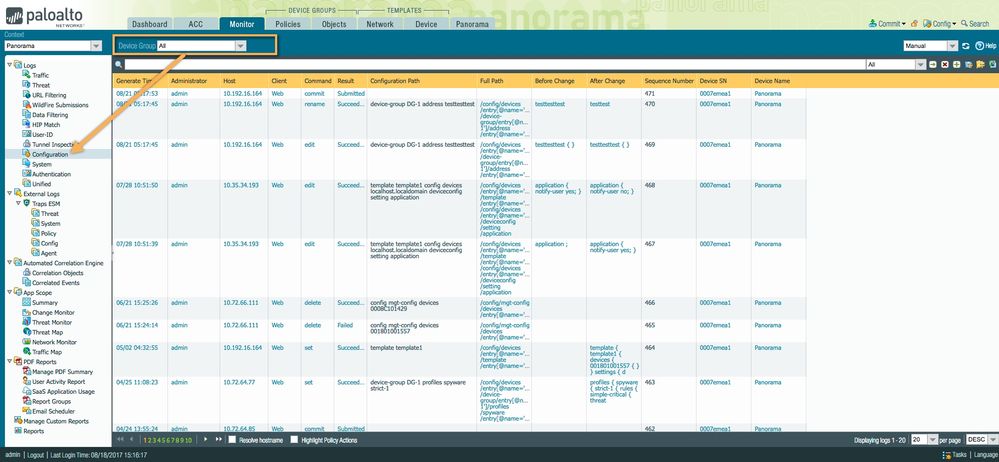Click into the log filter input field
This screenshot has width=999, height=462.
tap(494, 64)
